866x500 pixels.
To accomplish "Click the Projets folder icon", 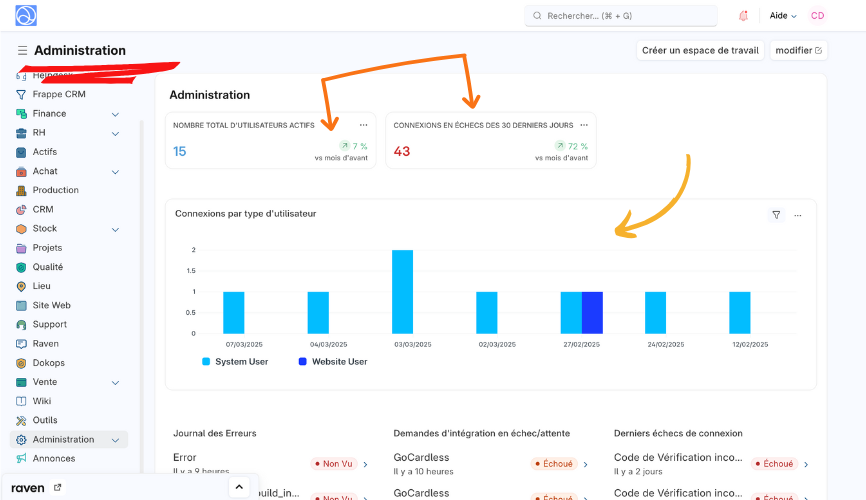I will (21, 248).
